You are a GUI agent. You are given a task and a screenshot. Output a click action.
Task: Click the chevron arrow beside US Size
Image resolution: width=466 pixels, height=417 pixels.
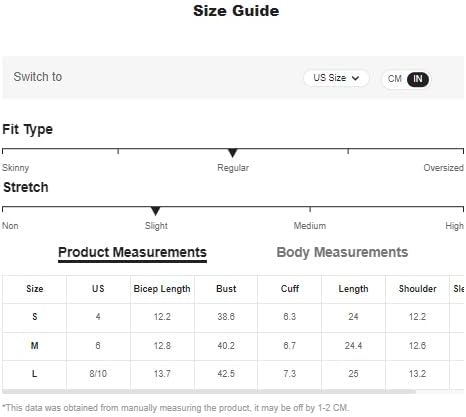(356, 78)
